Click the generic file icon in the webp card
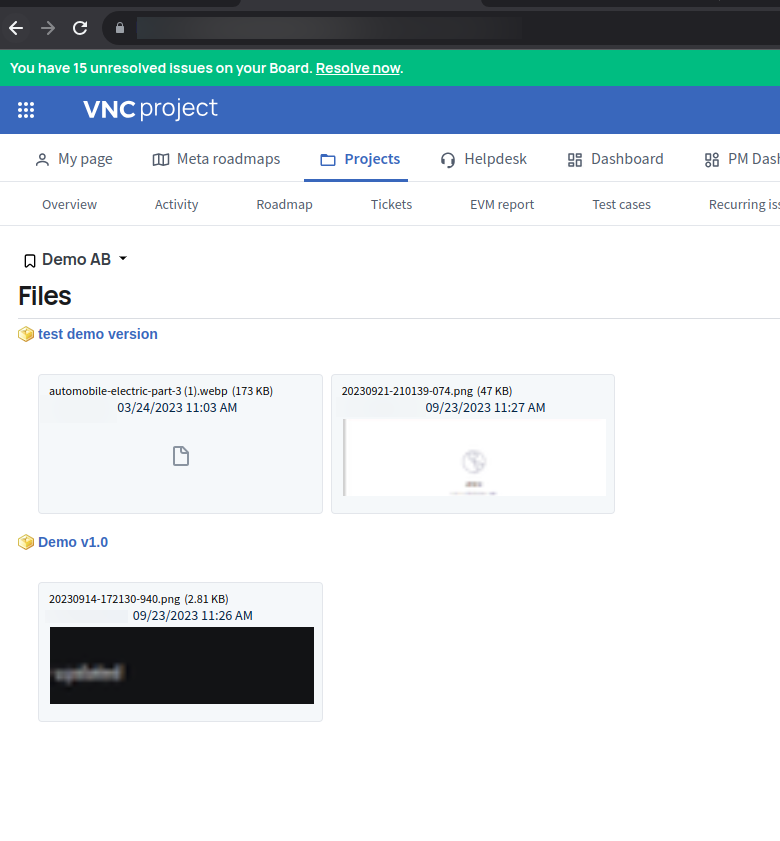This screenshot has width=780, height=841. (180, 457)
